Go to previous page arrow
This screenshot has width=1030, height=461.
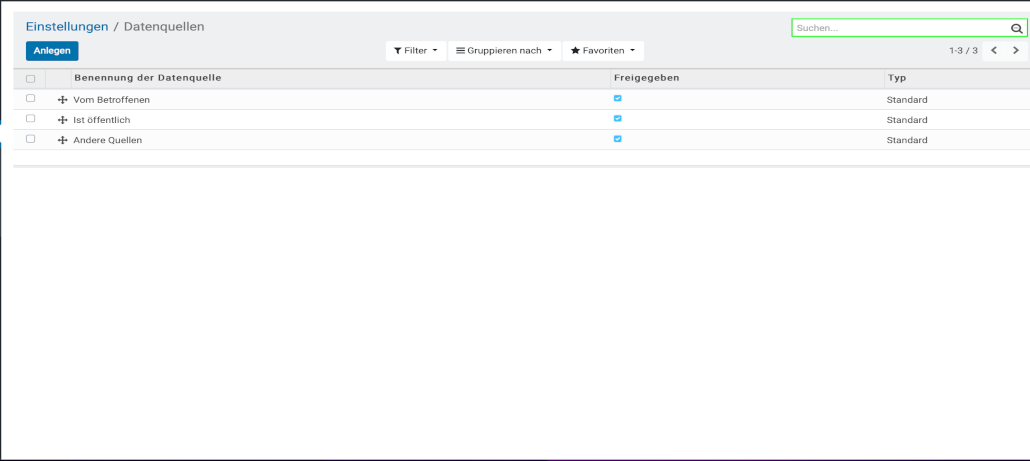993,50
